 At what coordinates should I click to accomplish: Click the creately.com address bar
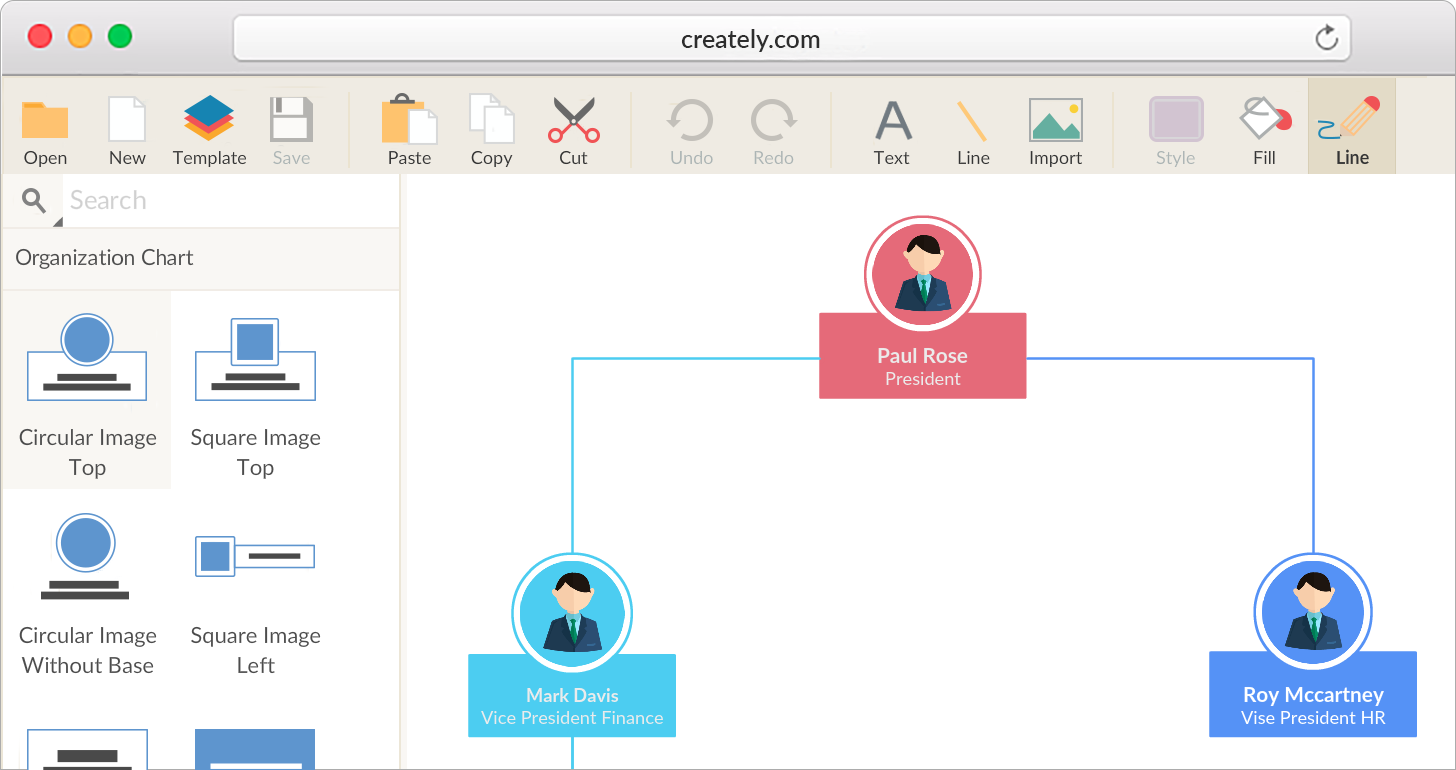coord(750,40)
